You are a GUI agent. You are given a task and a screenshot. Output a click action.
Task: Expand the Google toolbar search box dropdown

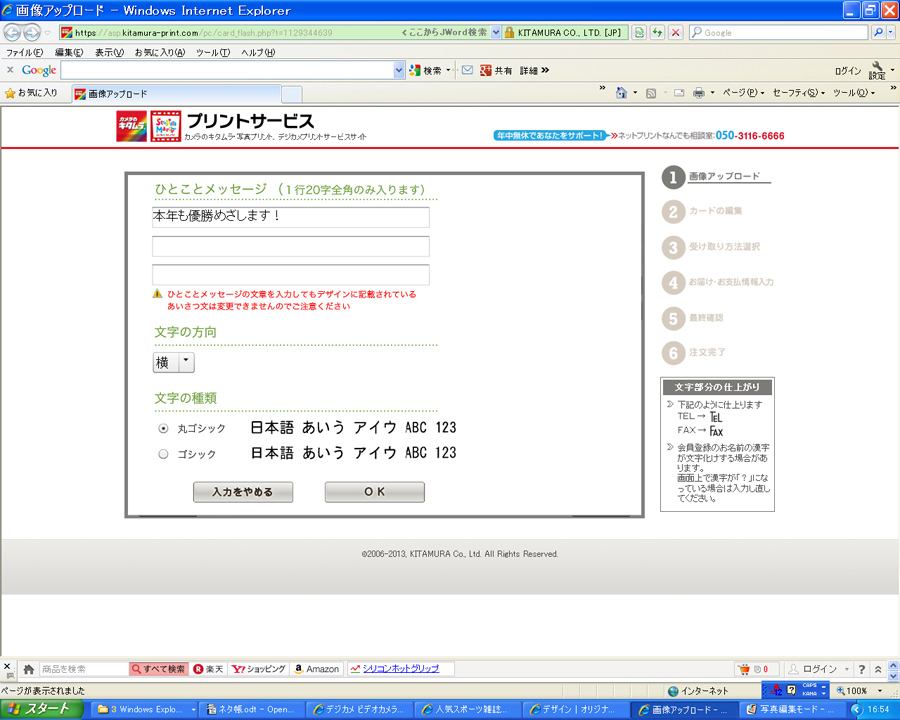pos(399,70)
